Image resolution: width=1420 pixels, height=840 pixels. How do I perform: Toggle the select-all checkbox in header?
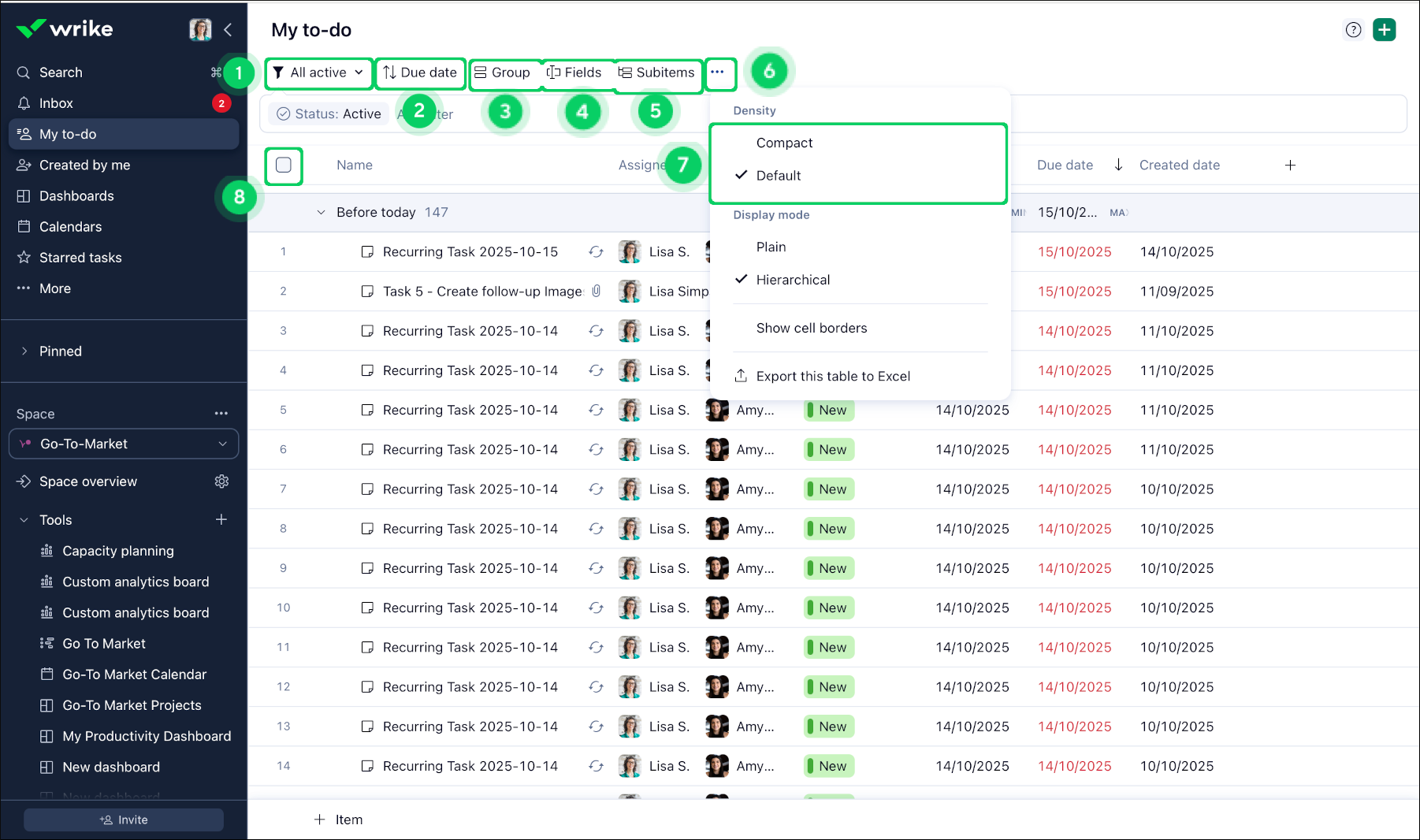coord(284,165)
